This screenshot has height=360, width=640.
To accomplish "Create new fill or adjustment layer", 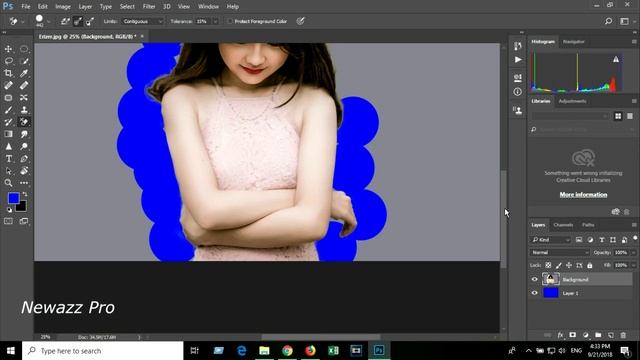I will point(586,335).
